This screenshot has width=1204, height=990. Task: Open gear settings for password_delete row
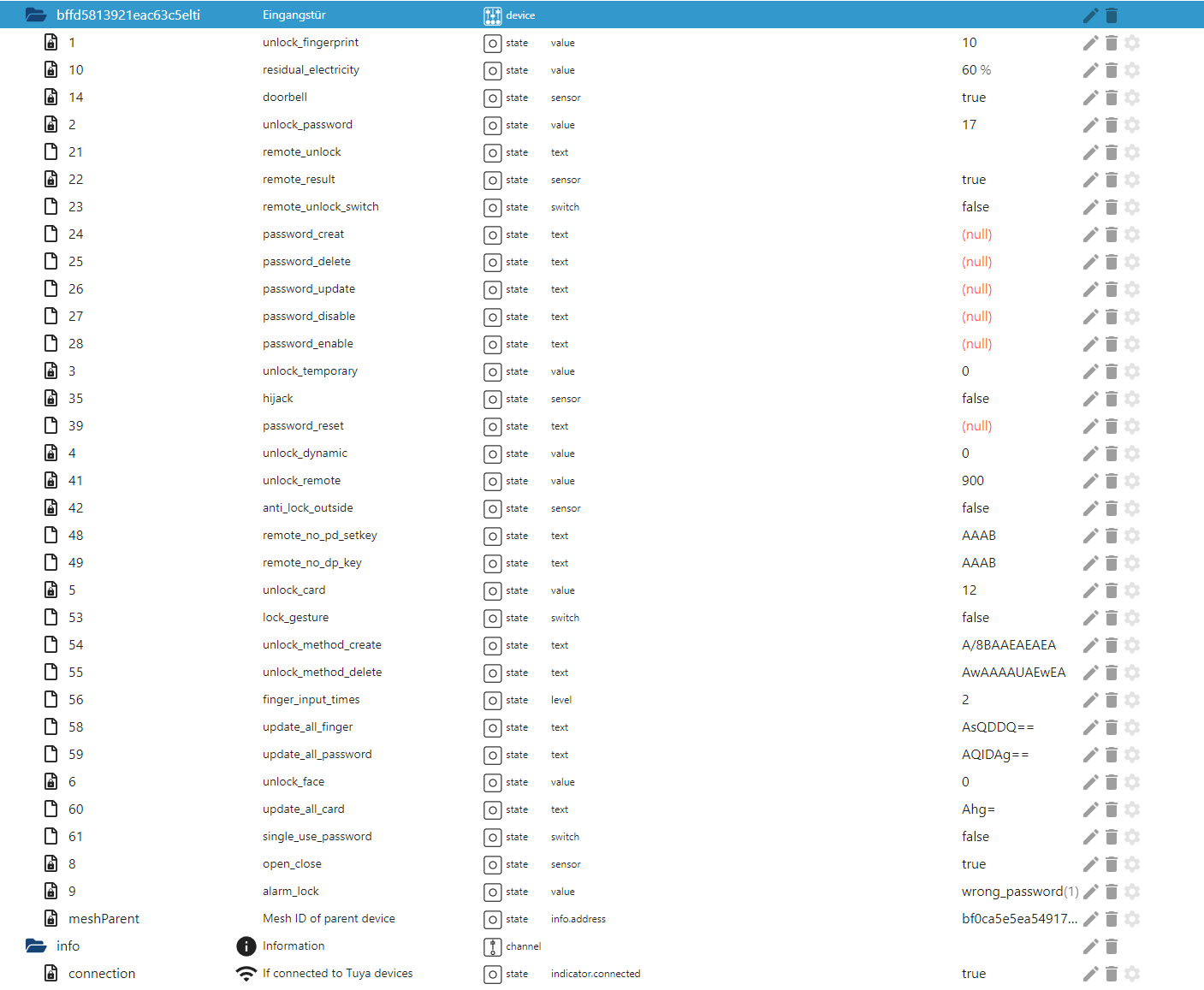(1132, 262)
